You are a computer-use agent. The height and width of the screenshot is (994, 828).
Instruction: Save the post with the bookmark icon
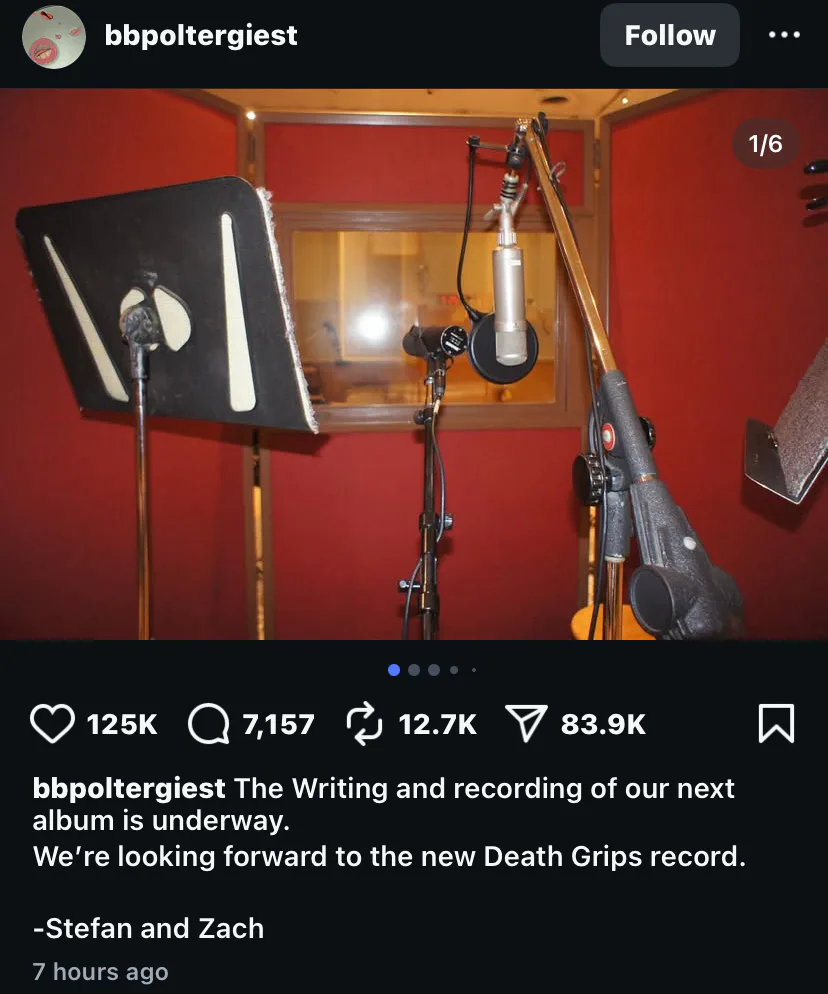pyautogui.click(x=776, y=723)
